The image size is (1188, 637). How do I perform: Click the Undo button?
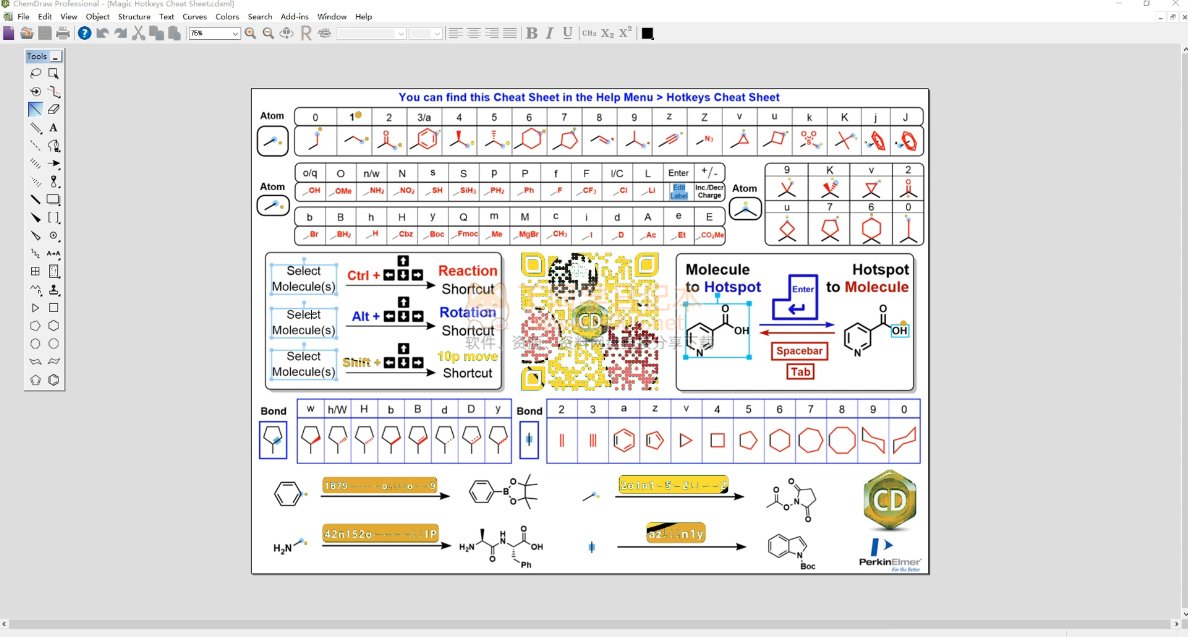pos(103,33)
